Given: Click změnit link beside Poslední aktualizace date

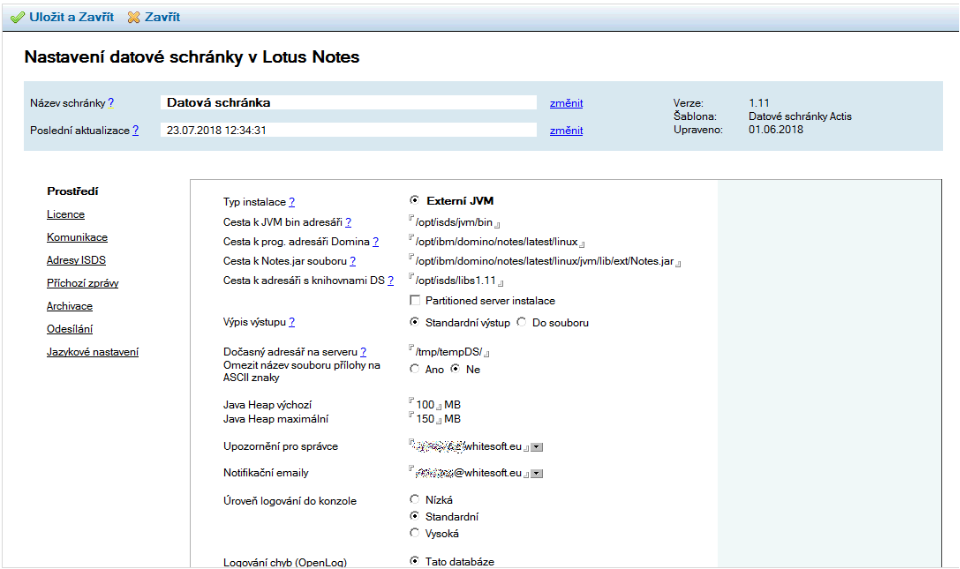Looking at the screenshot, I should [566, 130].
